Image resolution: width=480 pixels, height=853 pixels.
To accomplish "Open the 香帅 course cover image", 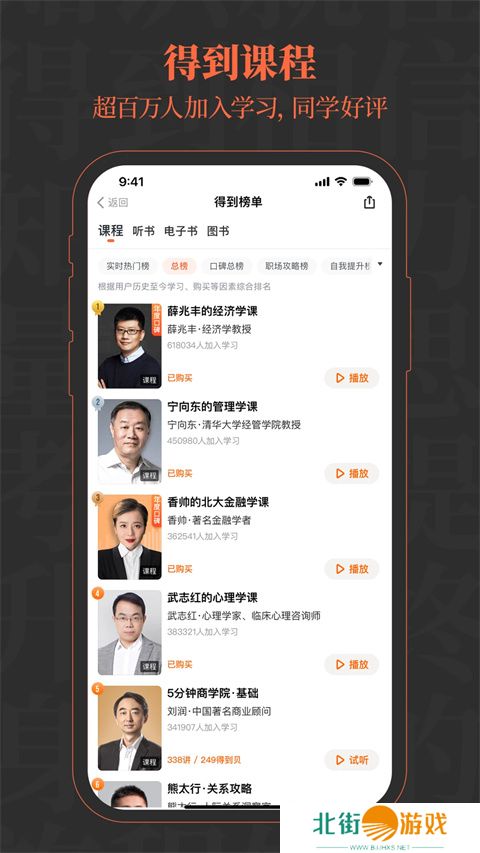I will tap(130, 537).
